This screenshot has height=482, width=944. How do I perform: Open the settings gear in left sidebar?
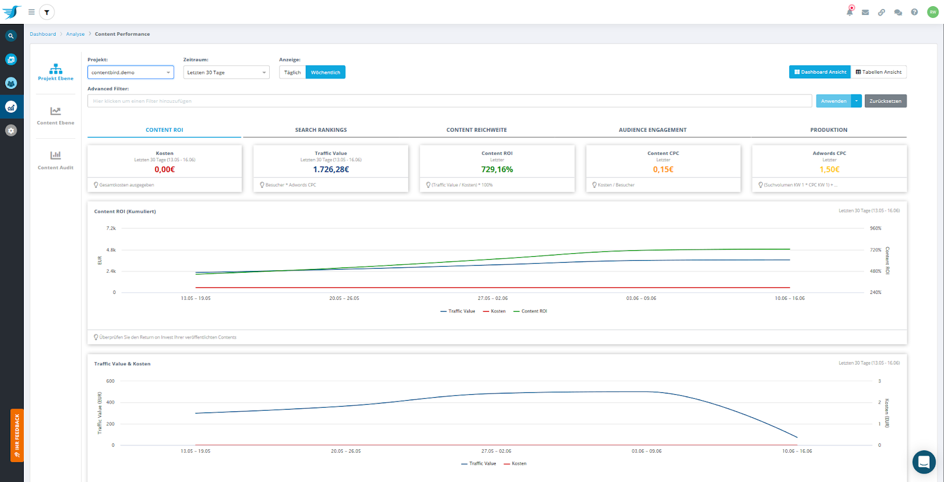point(11,131)
